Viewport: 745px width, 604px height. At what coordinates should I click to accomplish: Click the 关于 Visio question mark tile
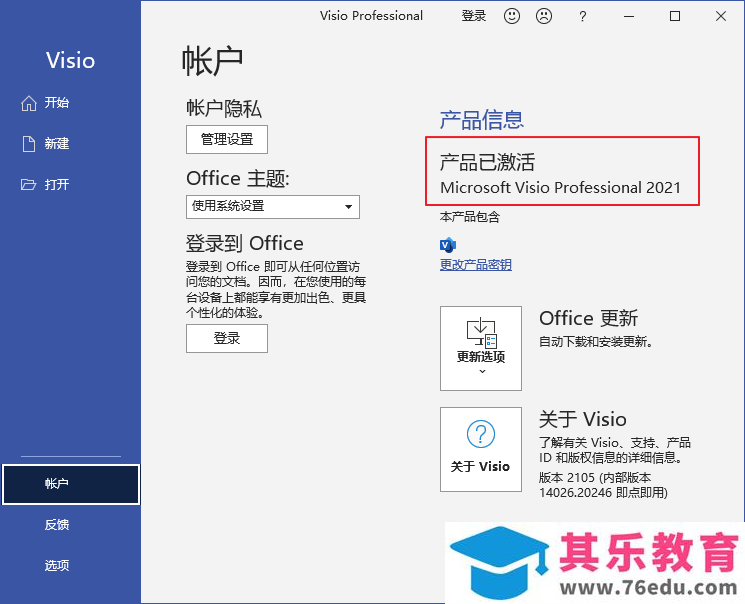coord(481,449)
